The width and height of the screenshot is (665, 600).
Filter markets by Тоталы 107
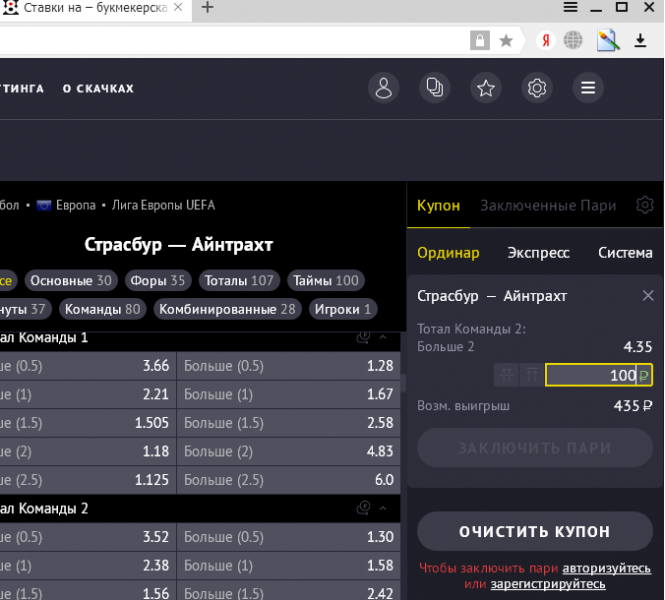click(239, 281)
